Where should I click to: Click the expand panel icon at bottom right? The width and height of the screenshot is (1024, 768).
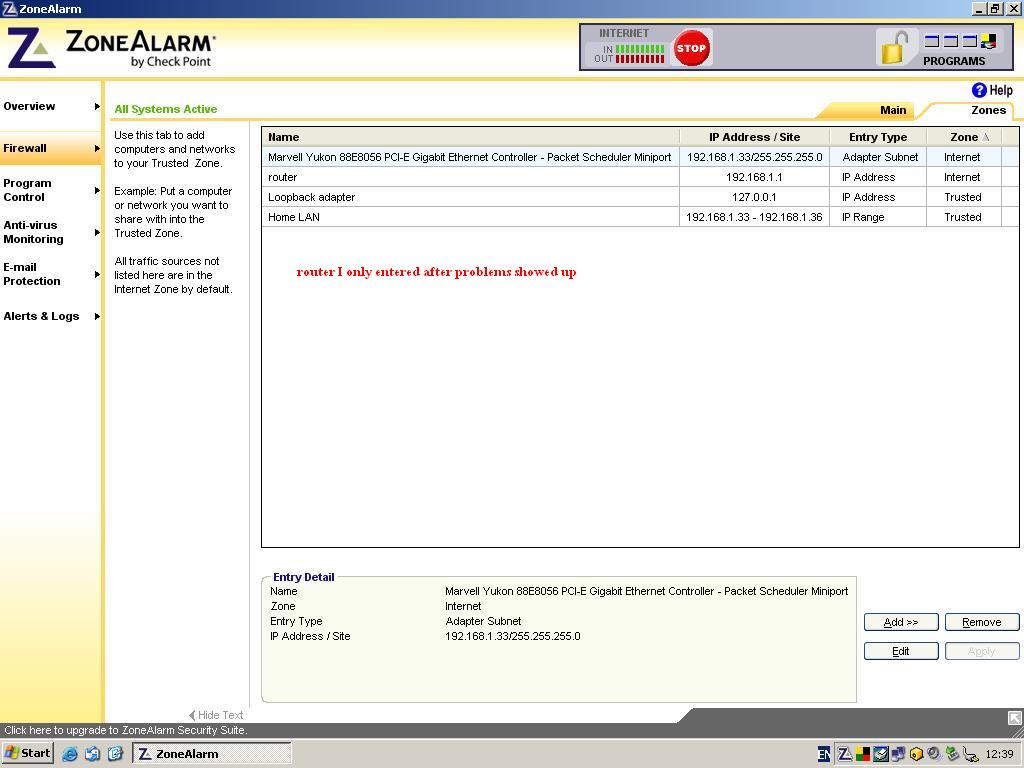click(1015, 718)
